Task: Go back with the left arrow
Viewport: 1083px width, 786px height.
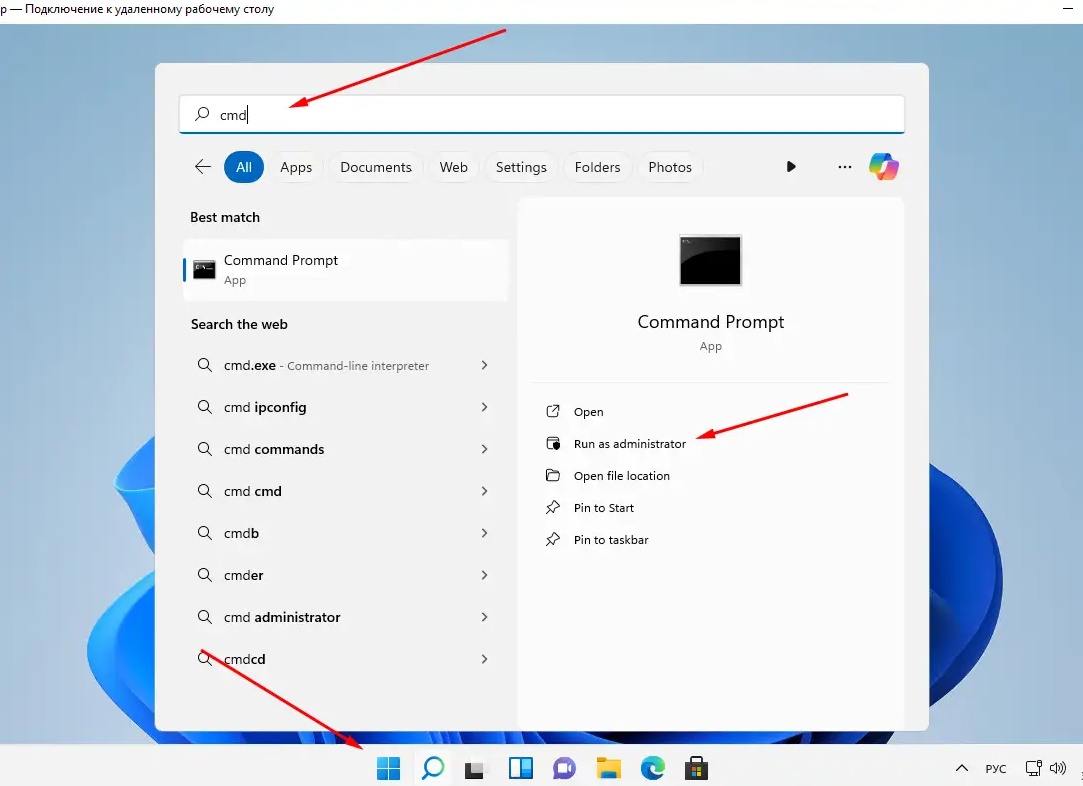Action: [202, 166]
